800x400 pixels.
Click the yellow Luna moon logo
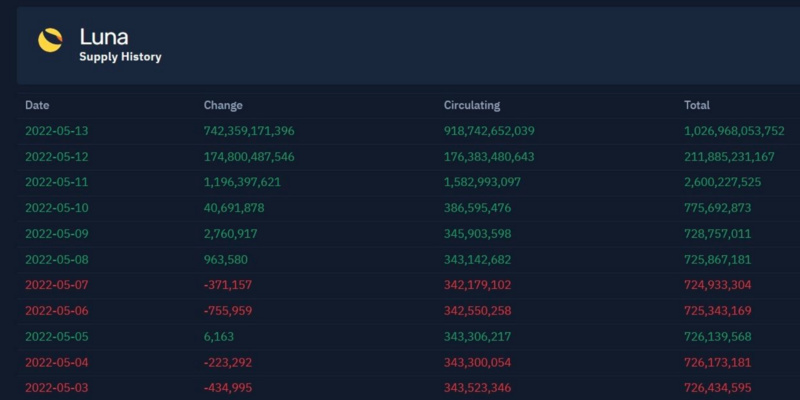(x=50, y=40)
